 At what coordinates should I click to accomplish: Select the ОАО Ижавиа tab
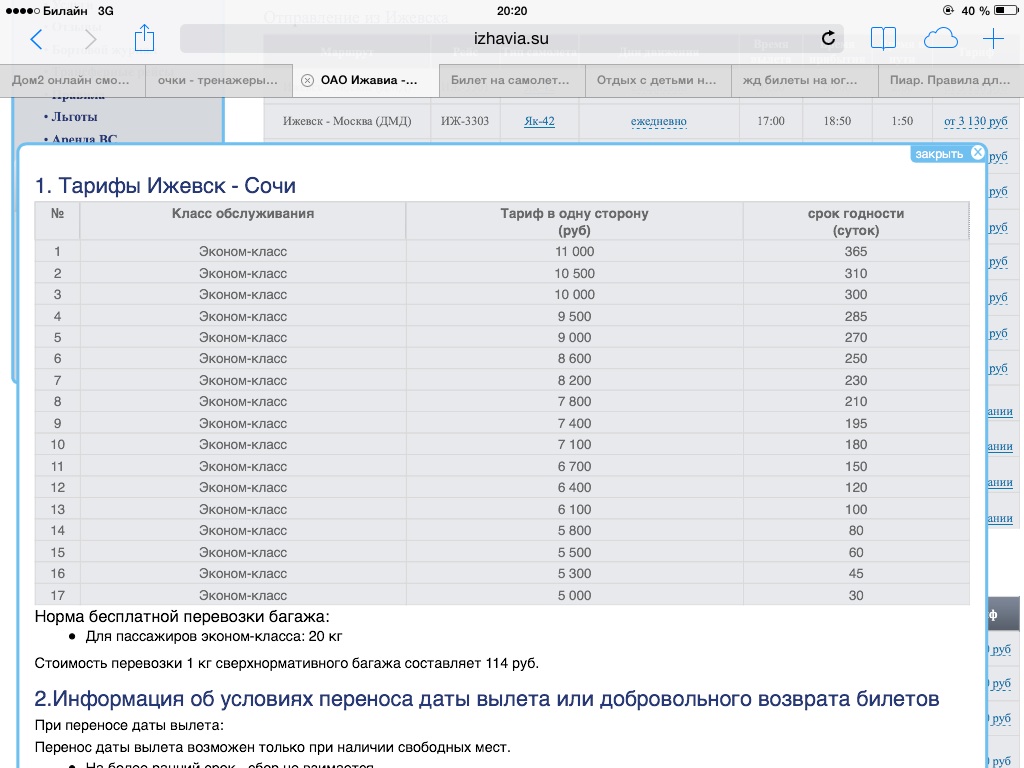pyautogui.click(x=366, y=80)
